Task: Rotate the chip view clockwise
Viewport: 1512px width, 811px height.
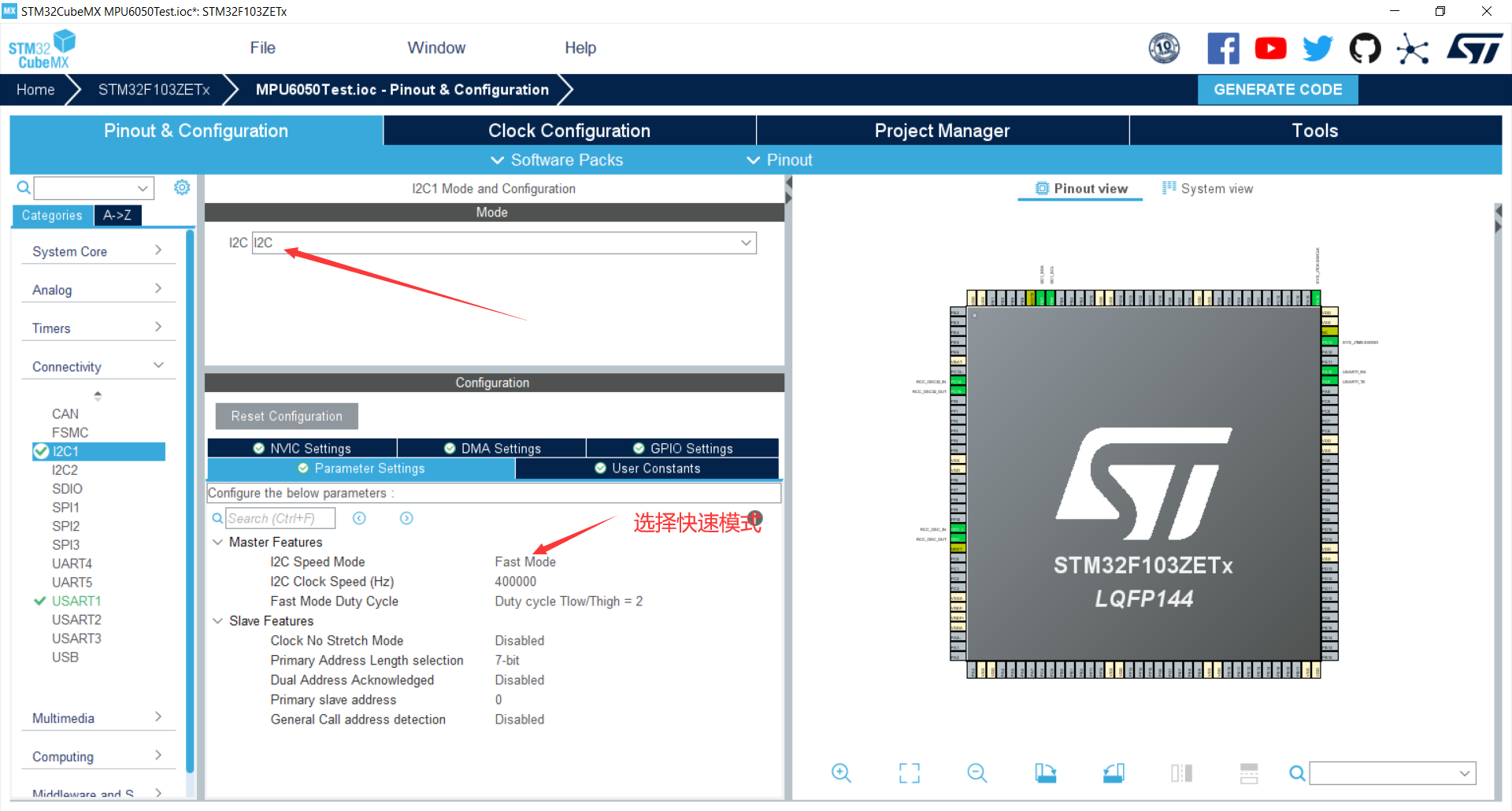Action: coord(1045,773)
